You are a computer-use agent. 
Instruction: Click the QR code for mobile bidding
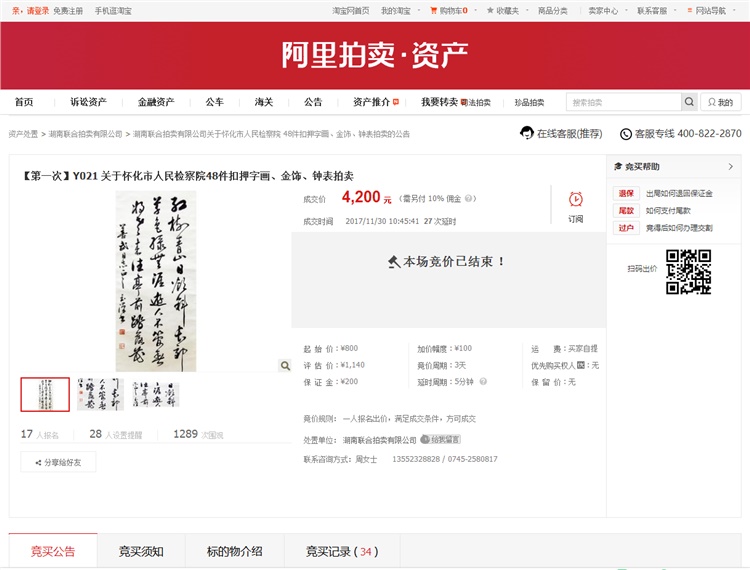[x=688, y=271]
